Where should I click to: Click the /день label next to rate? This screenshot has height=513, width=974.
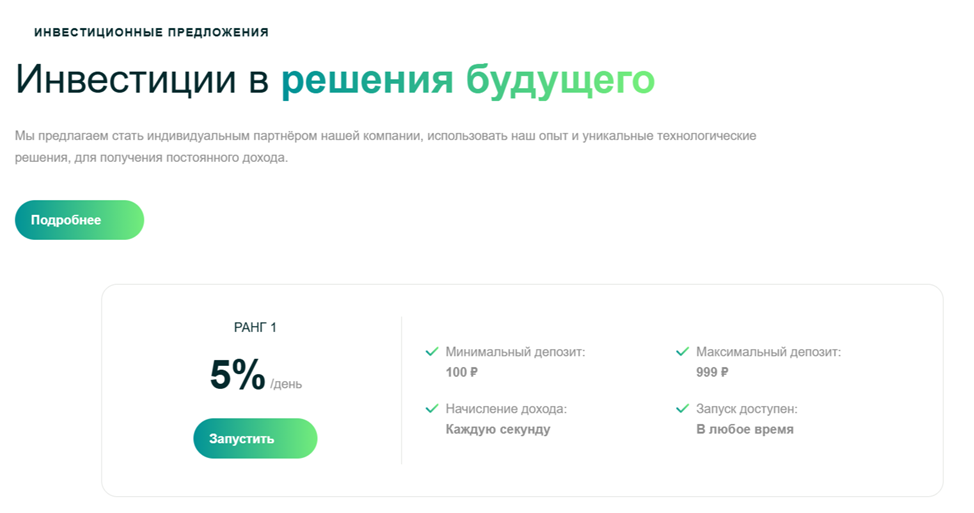tap(286, 383)
